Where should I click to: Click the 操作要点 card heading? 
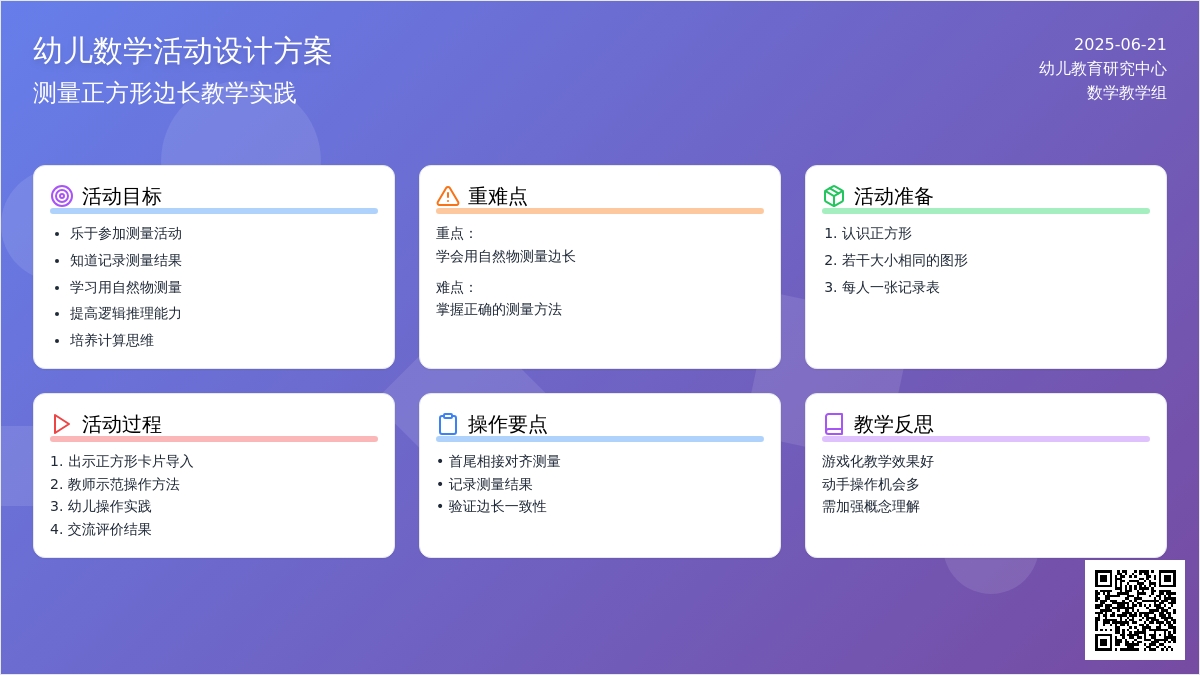[508, 424]
